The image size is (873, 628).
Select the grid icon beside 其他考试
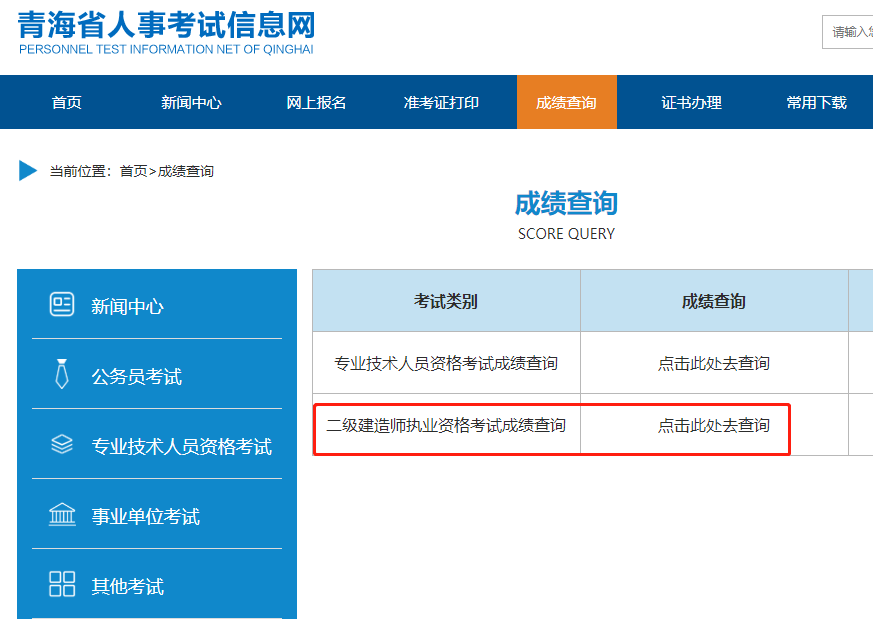[62, 584]
